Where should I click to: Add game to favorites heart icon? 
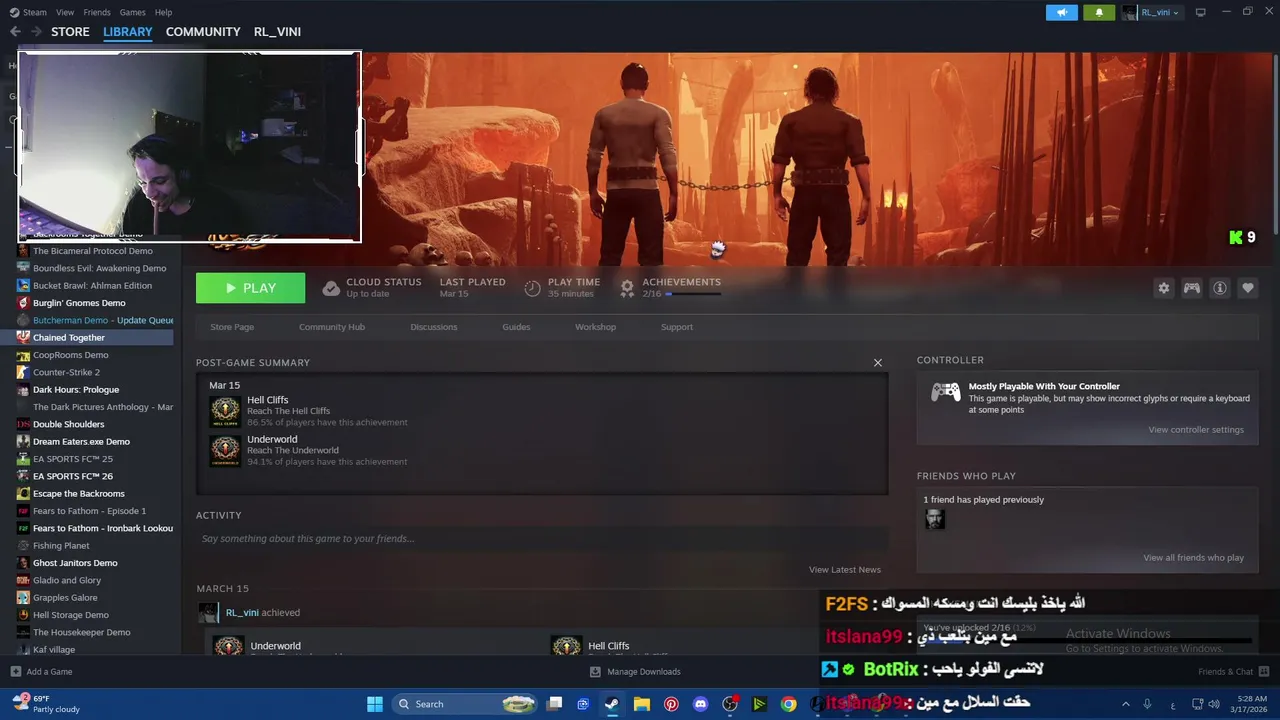click(1247, 288)
